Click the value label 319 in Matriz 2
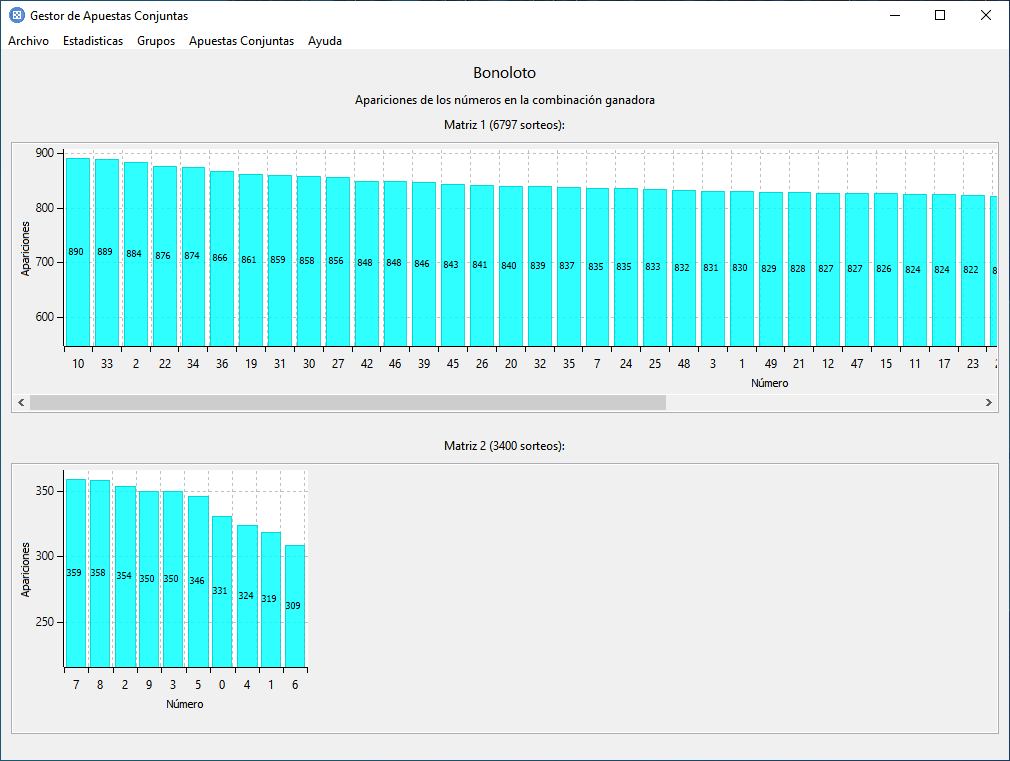Image resolution: width=1010 pixels, height=761 pixels. coord(269,599)
